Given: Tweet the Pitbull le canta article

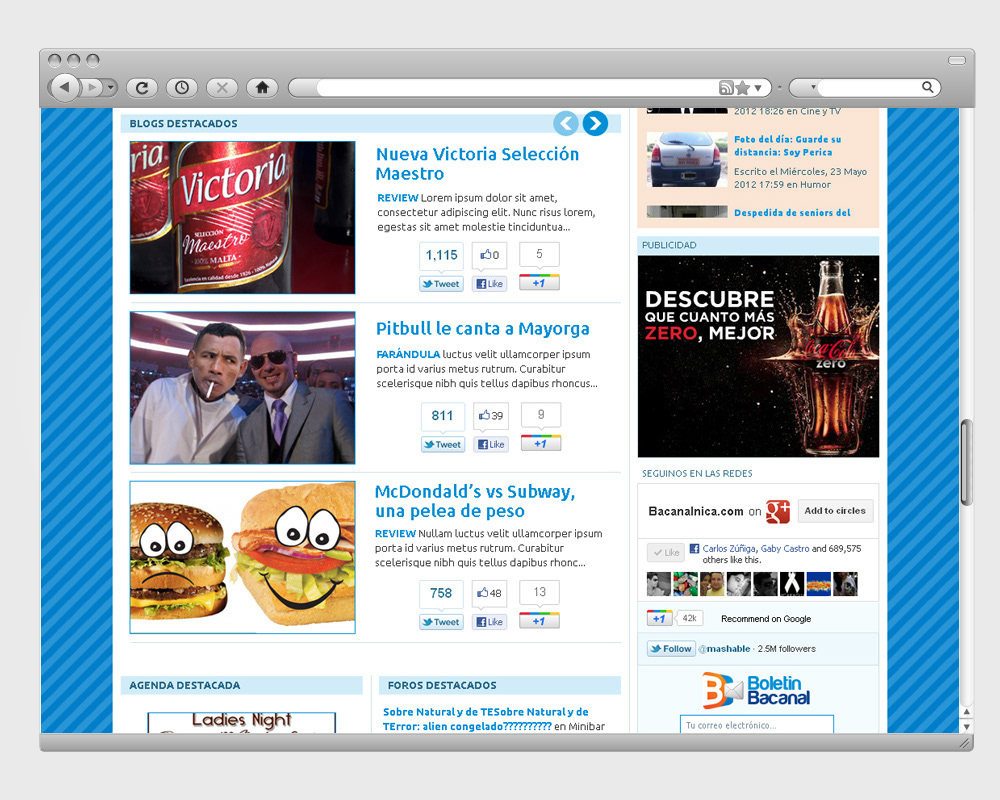Looking at the screenshot, I should 443,445.
